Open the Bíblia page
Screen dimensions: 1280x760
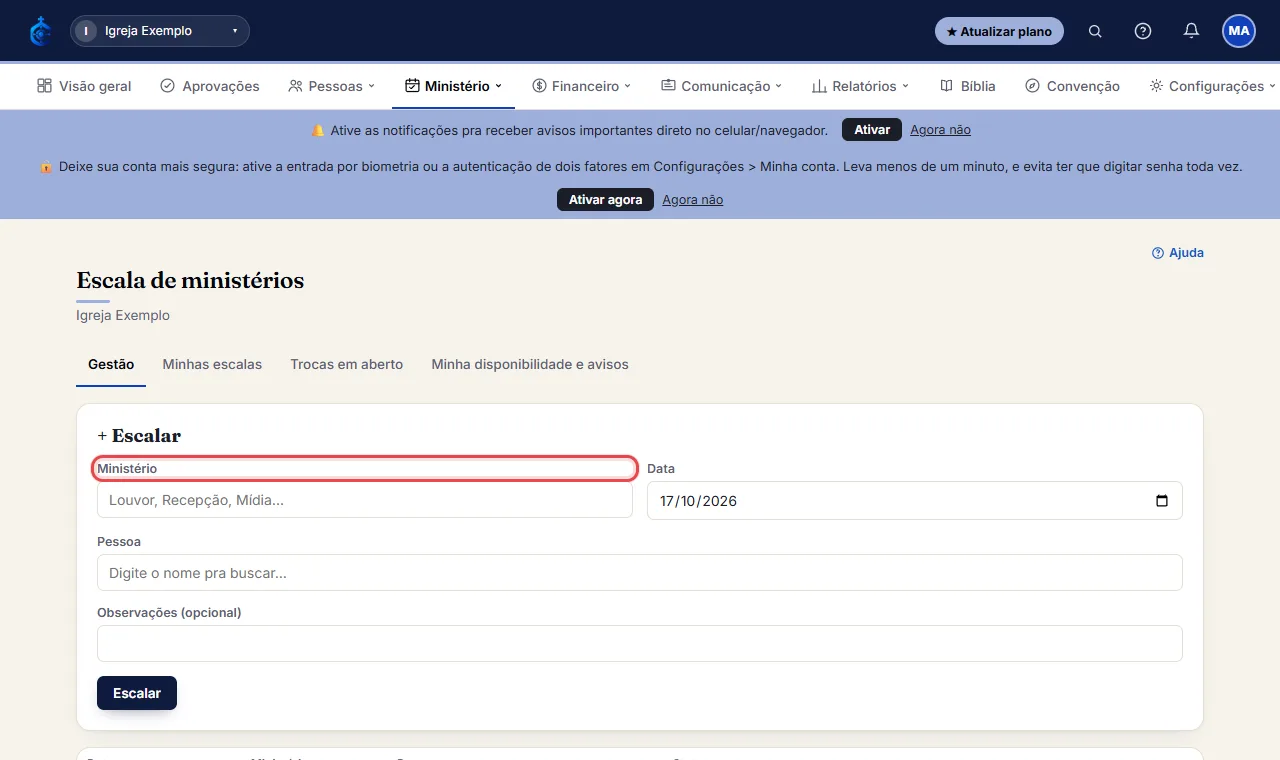coord(968,86)
